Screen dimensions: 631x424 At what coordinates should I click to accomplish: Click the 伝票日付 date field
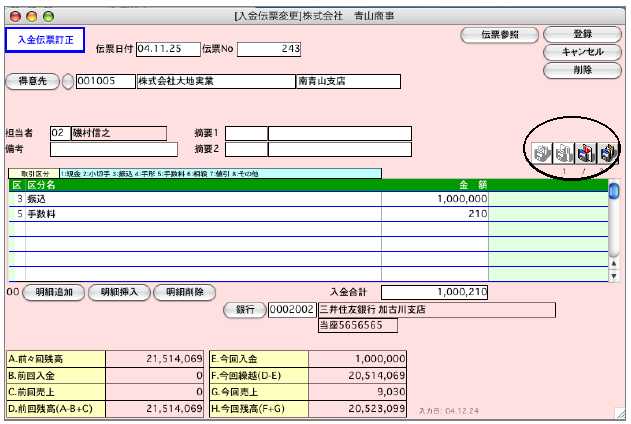click(x=167, y=48)
